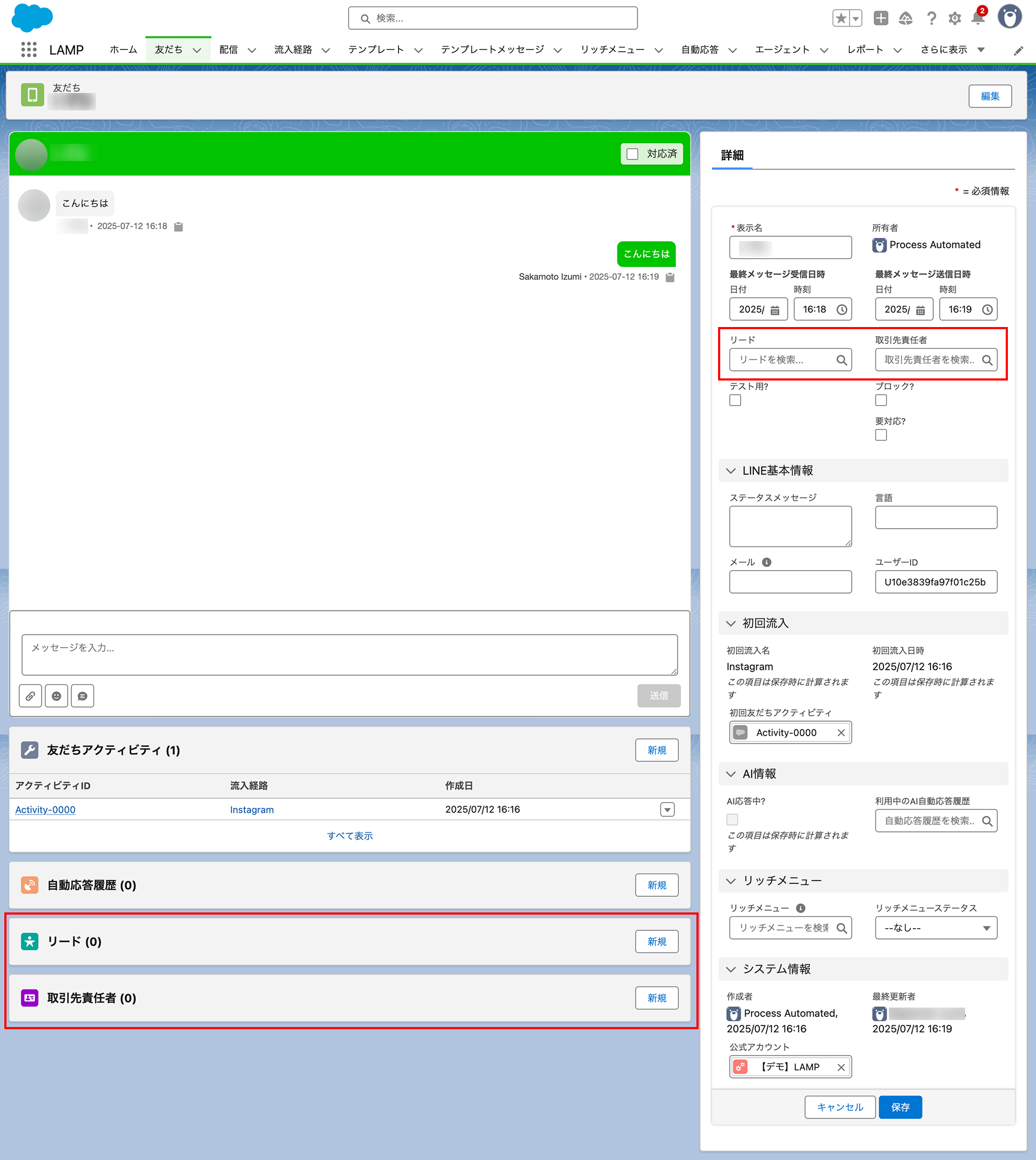Screen dimensions: 1036x1160
Task: Click the message template speech bubble icon
Action: 83,696
